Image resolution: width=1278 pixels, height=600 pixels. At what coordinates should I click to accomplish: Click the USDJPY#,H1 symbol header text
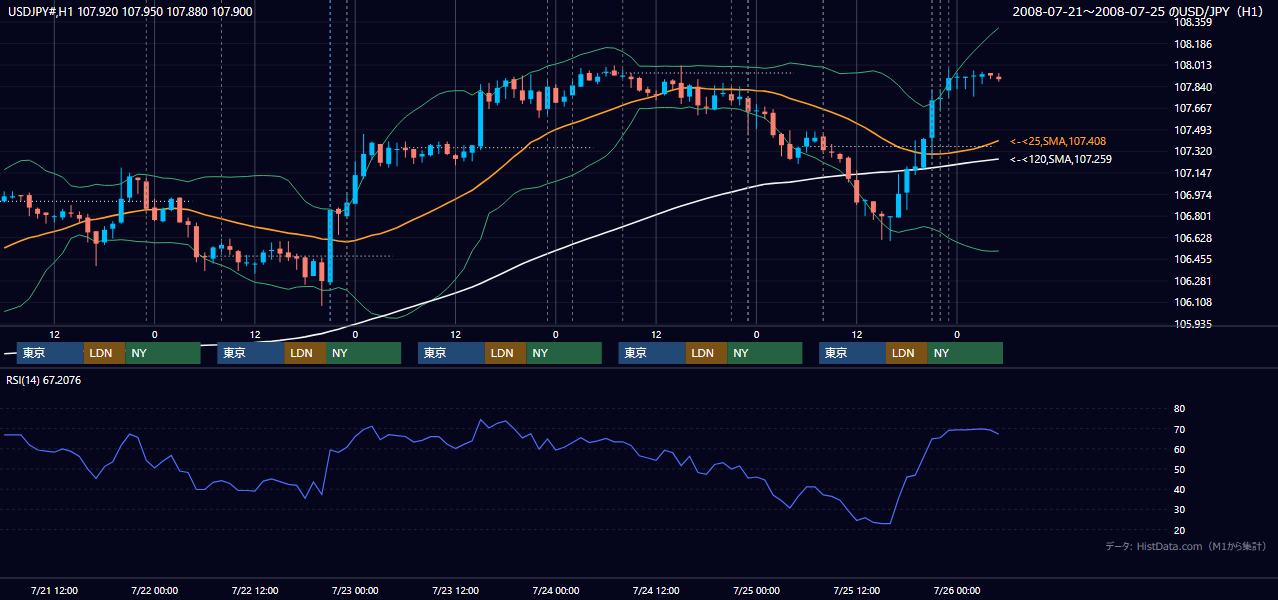click(130, 11)
